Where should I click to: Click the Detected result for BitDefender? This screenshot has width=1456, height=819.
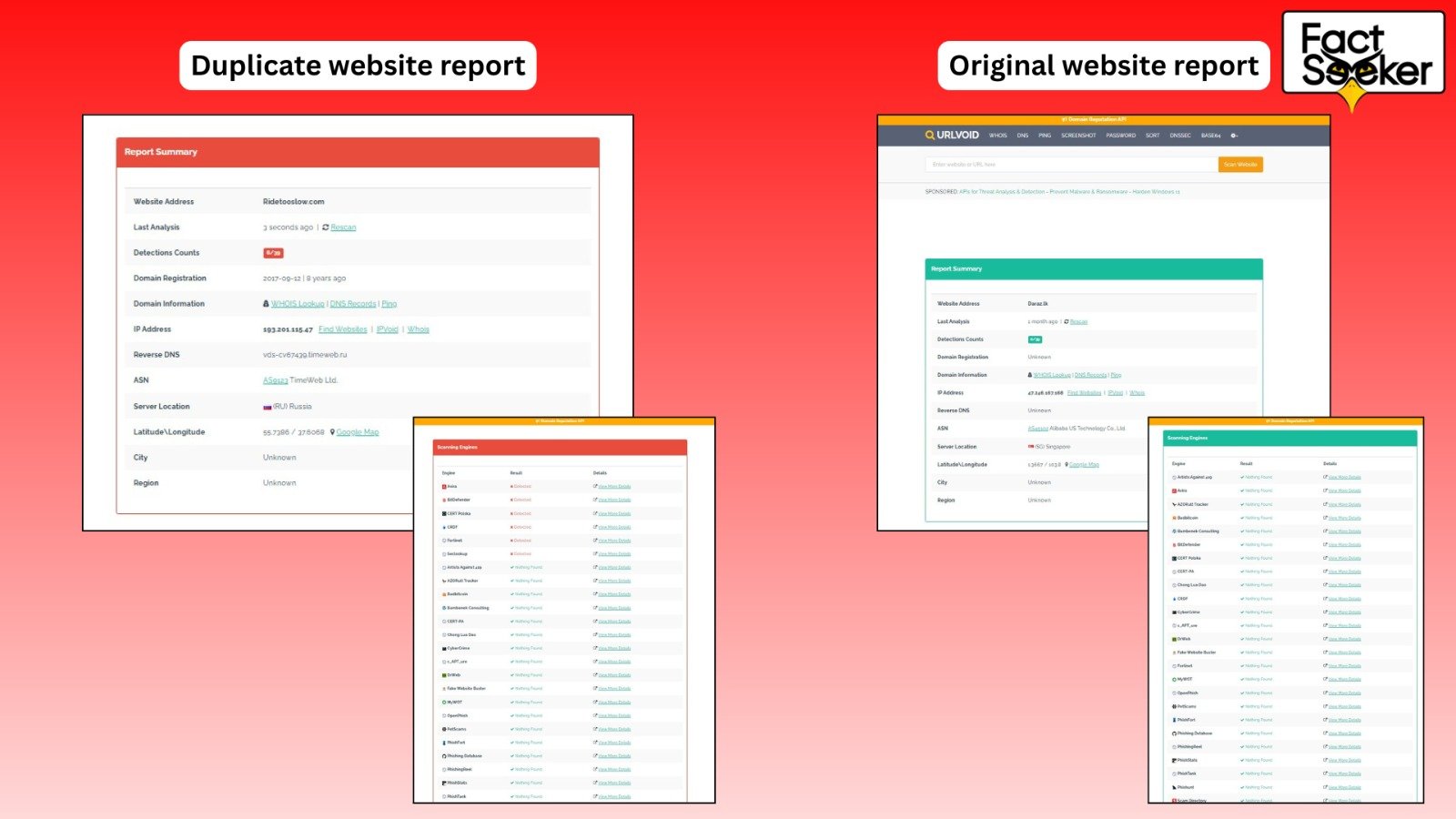[521, 500]
